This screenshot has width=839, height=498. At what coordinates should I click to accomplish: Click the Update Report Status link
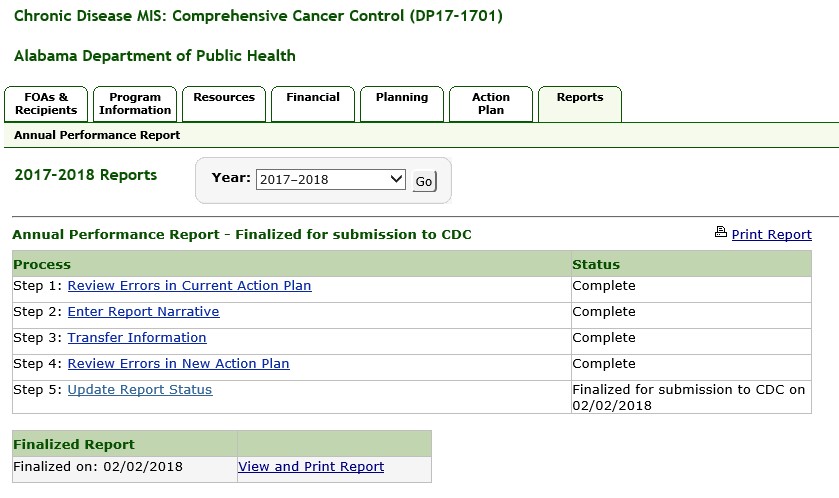click(140, 390)
